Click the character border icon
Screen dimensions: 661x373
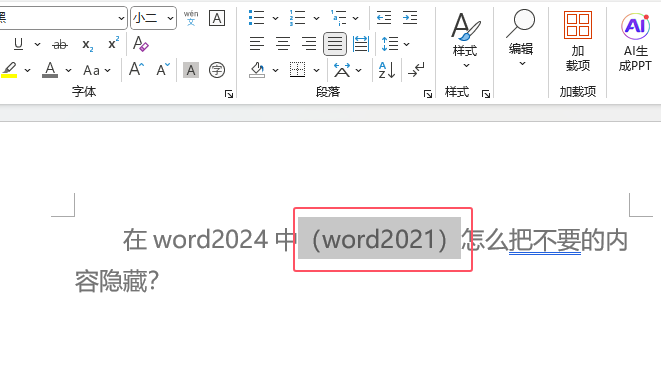point(217,18)
